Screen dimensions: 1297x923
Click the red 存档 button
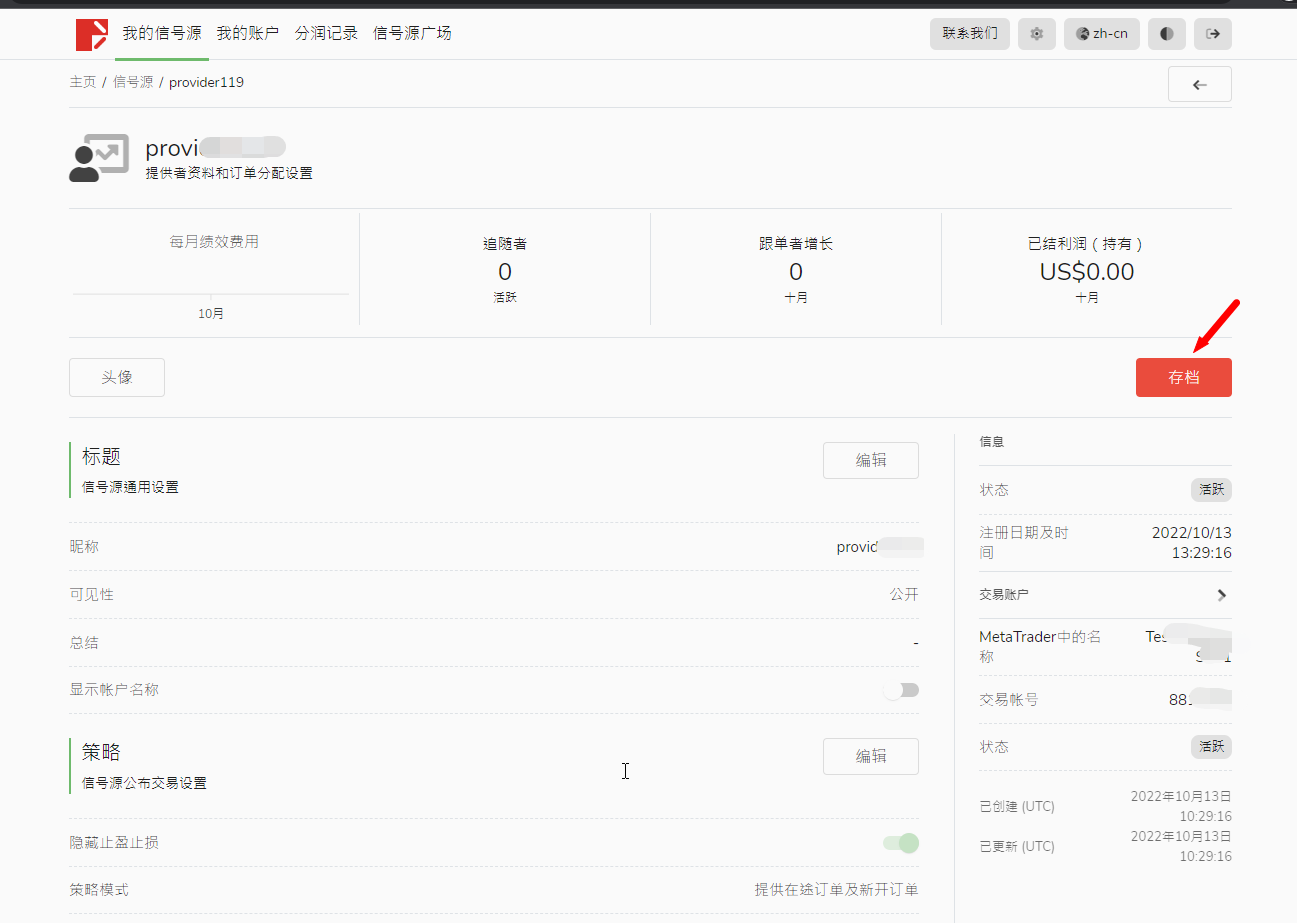1183,378
